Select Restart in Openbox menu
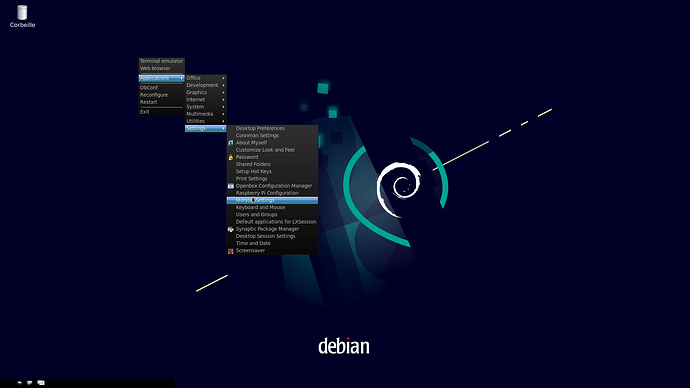 (161, 102)
